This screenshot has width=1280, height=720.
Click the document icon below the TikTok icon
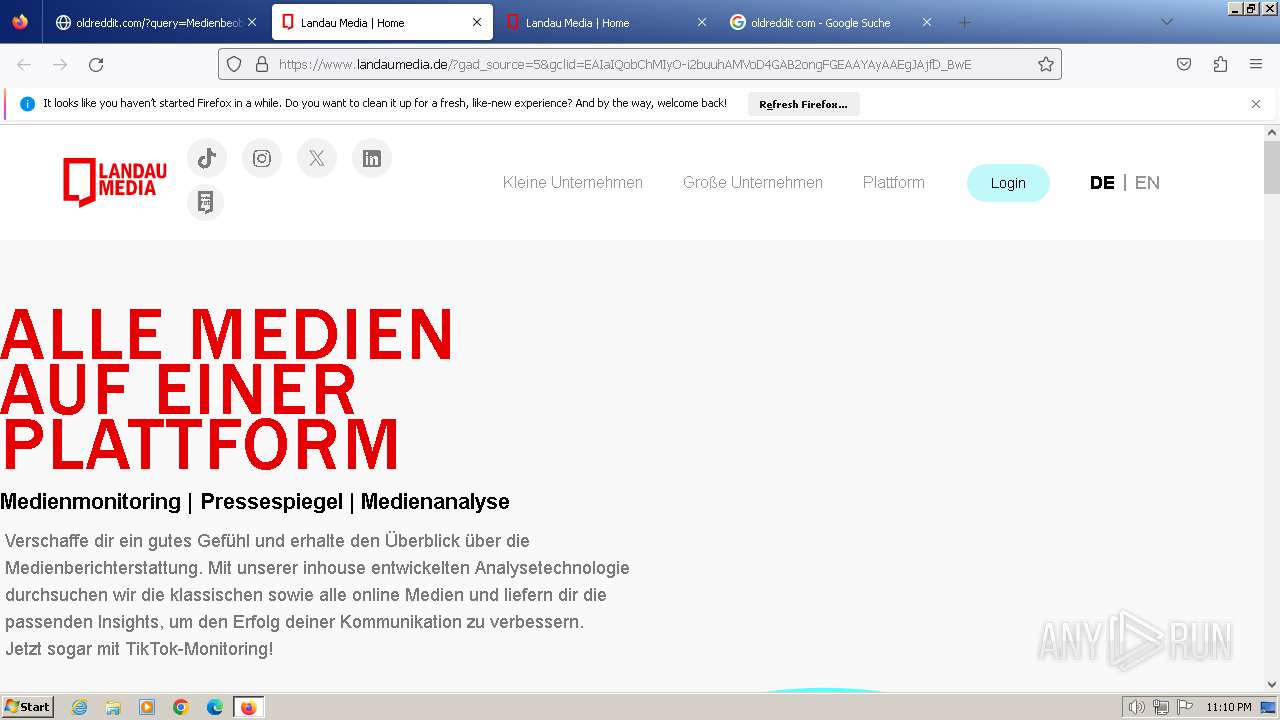point(205,202)
